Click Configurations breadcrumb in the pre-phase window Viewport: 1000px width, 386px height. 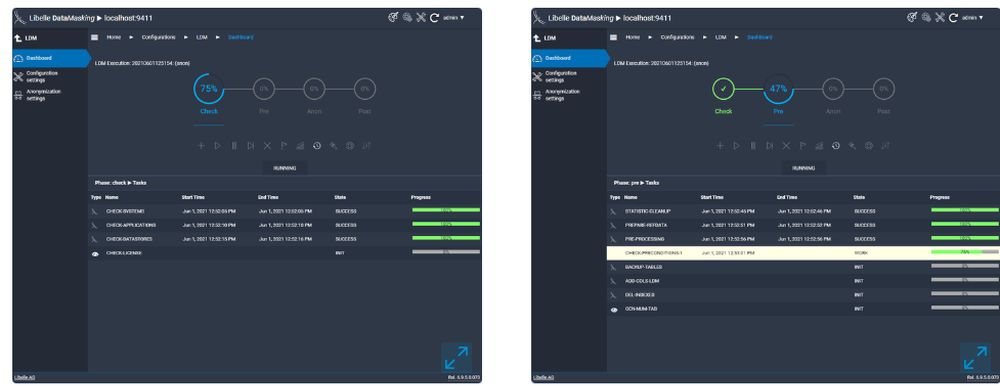point(677,37)
